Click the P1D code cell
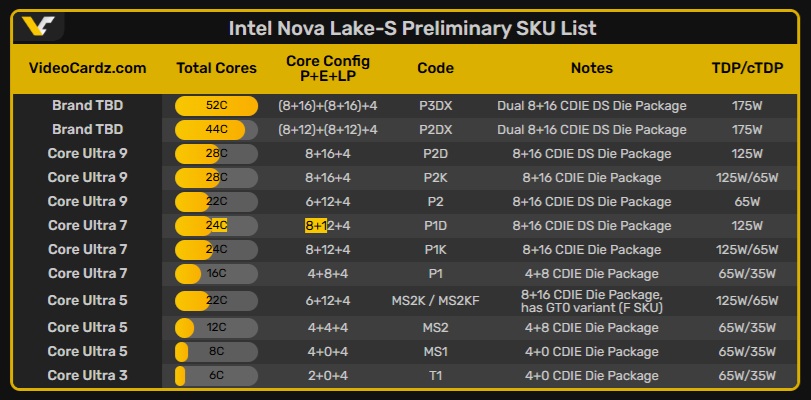The image size is (811, 400). click(435, 226)
